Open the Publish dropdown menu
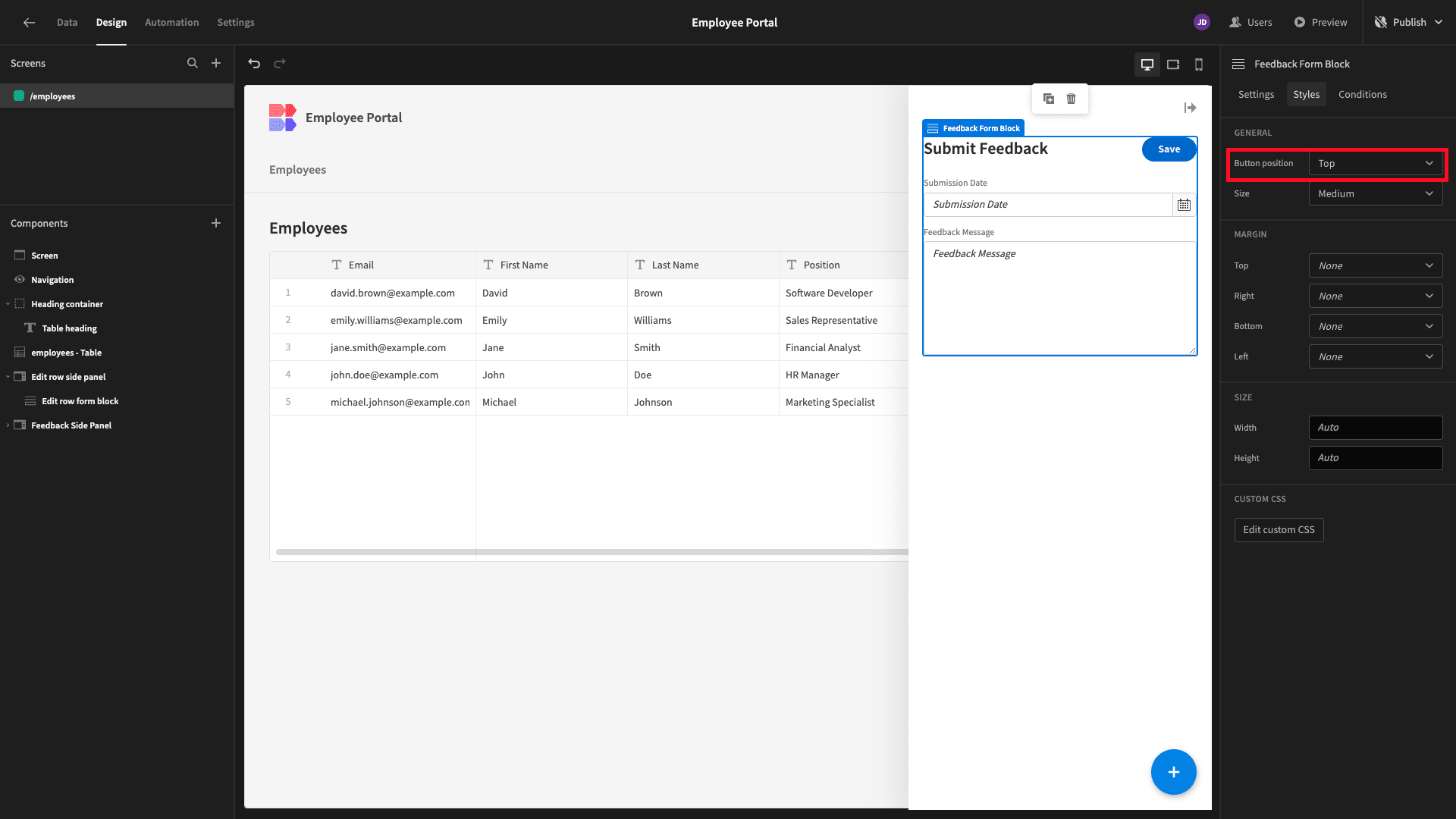Image resolution: width=1456 pixels, height=819 pixels. 1409,23
